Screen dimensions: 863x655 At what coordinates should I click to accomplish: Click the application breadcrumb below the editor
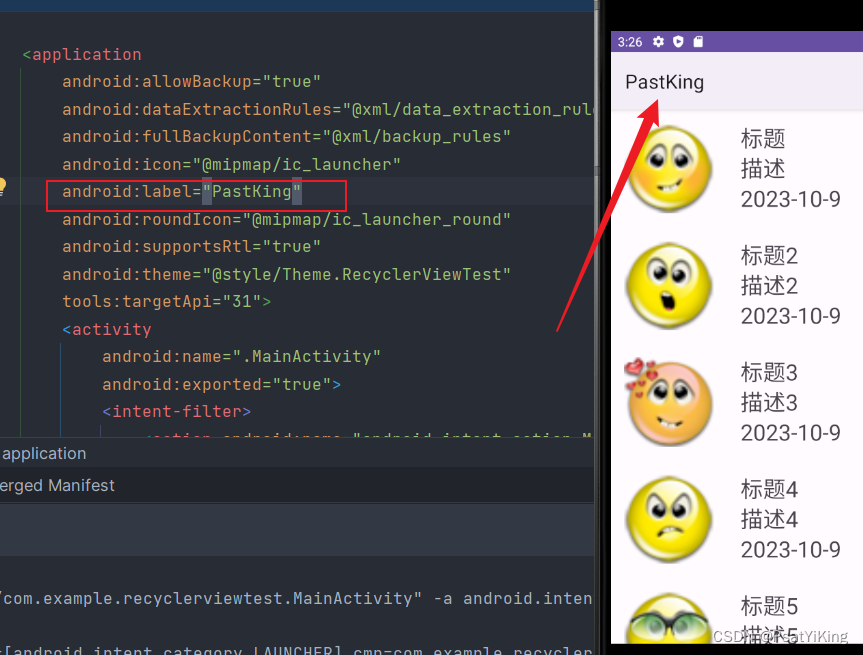[44, 454]
